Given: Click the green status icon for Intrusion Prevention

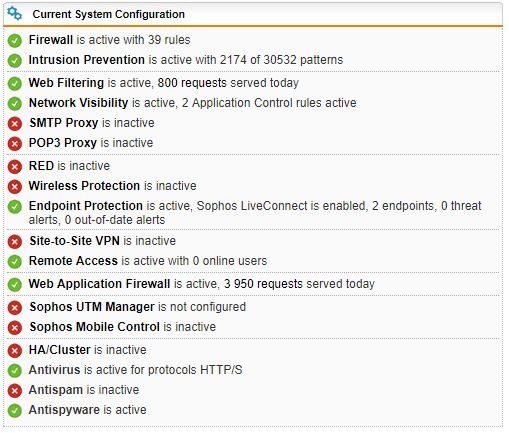Looking at the screenshot, I should (x=15, y=61).
